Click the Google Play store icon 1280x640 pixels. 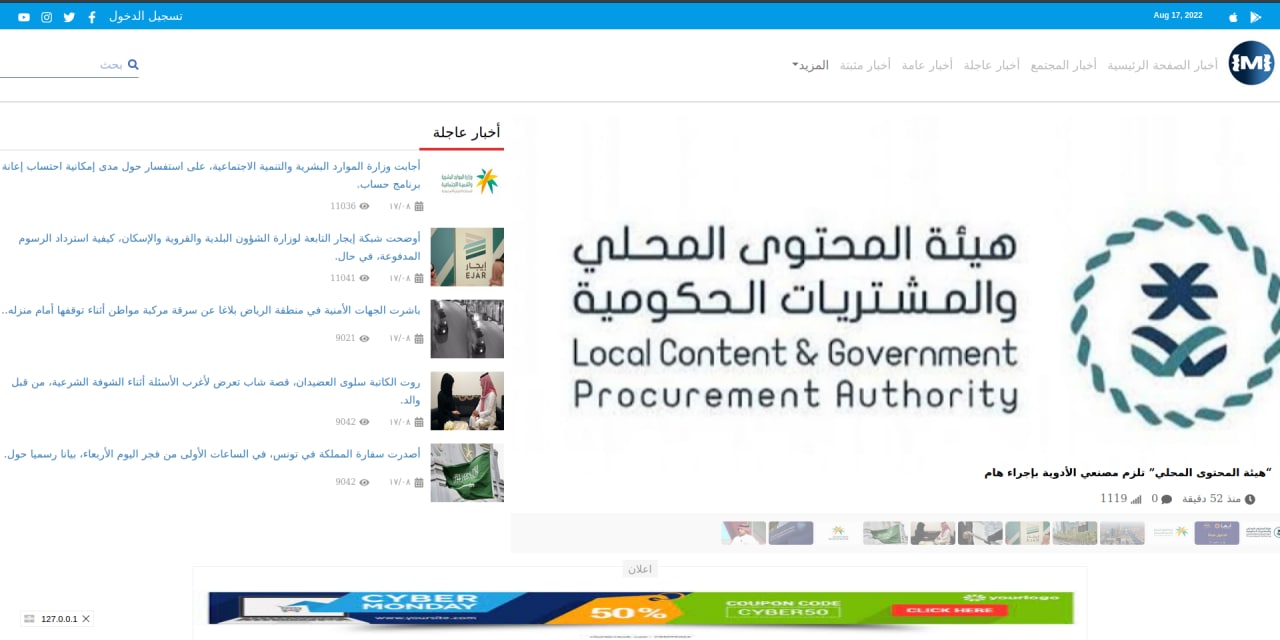(1256, 17)
